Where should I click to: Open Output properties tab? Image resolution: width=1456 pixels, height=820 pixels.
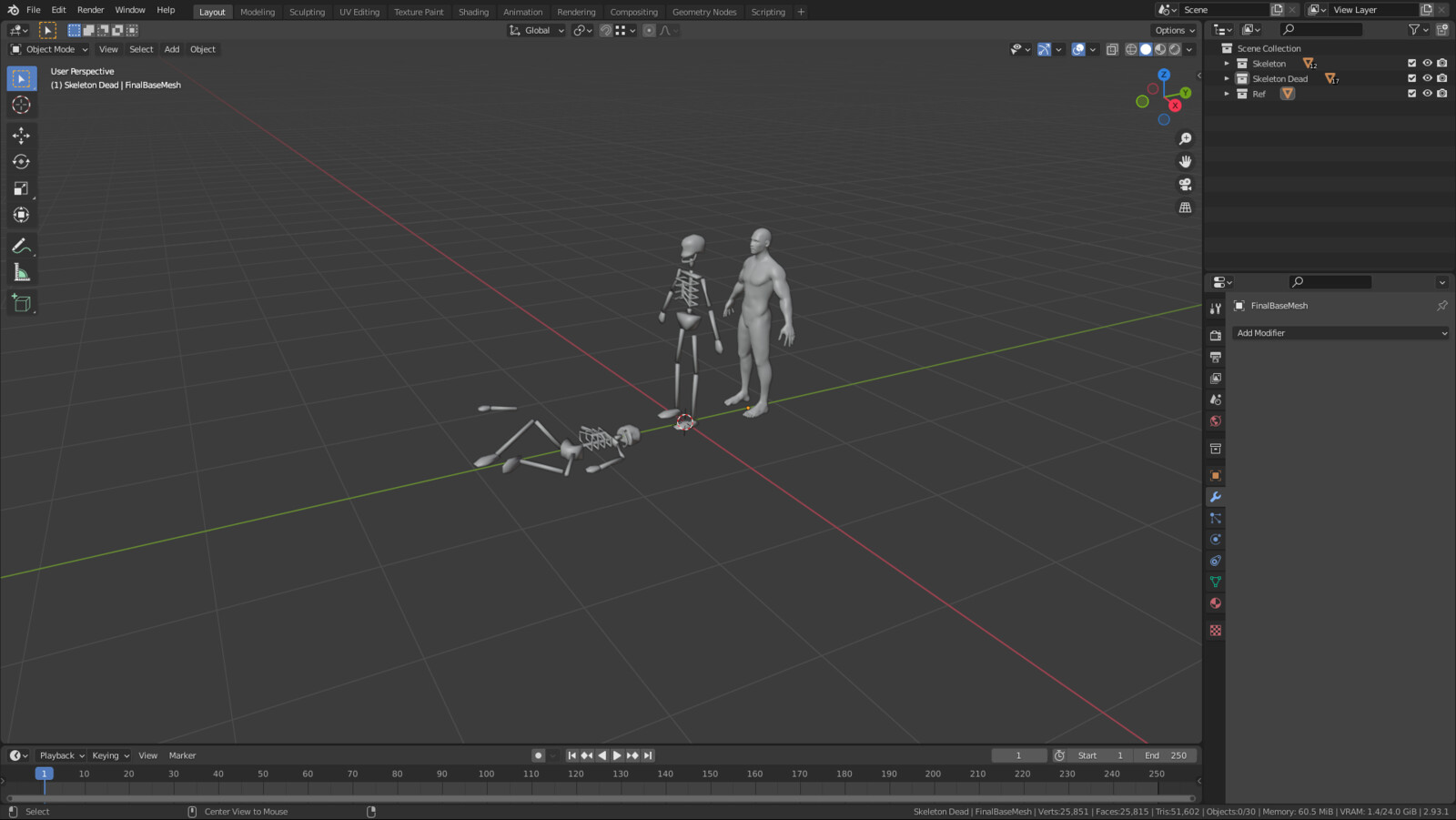pos(1216,357)
